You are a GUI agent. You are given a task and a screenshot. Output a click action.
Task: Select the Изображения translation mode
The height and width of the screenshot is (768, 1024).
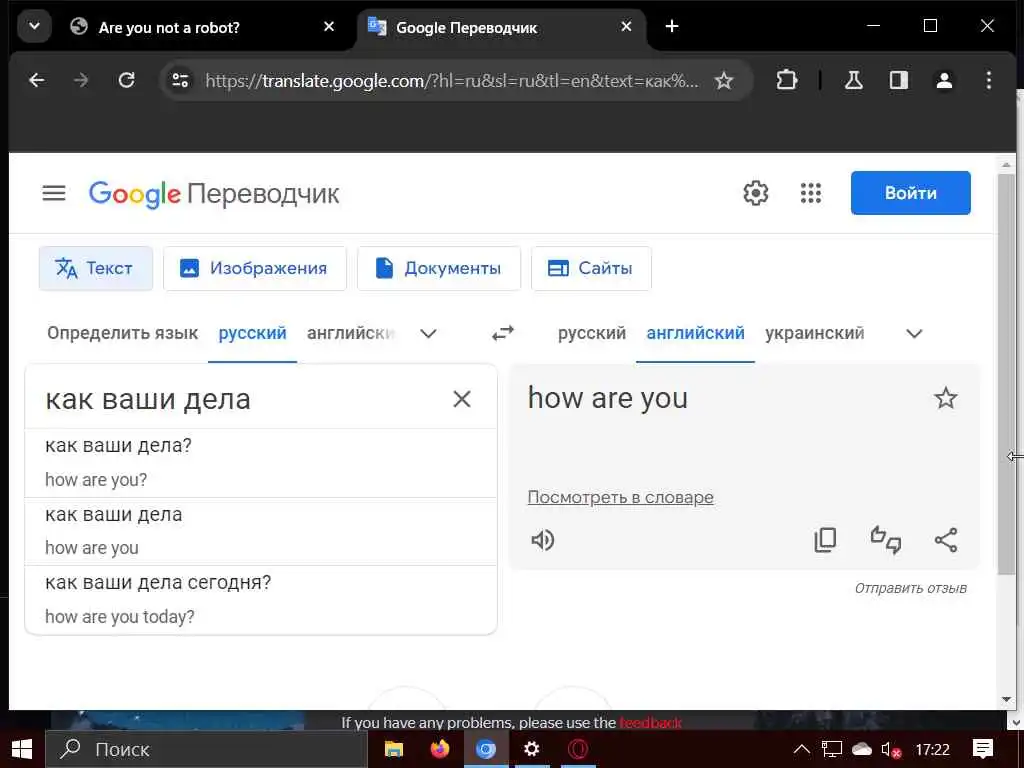point(255,268)
